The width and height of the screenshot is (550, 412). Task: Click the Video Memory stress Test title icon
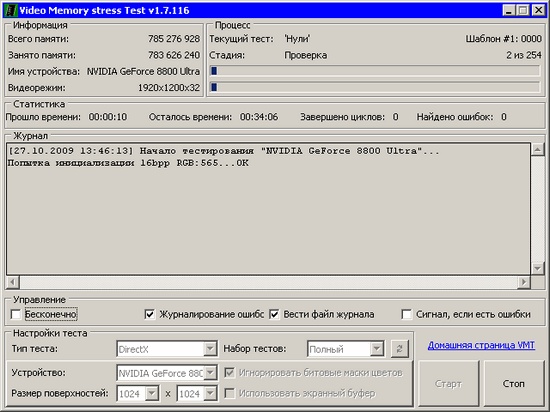[10, 10]
